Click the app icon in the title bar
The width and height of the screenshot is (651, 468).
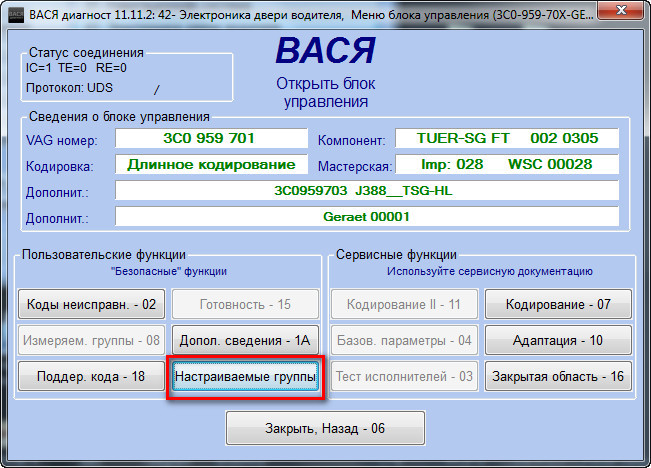13,11
